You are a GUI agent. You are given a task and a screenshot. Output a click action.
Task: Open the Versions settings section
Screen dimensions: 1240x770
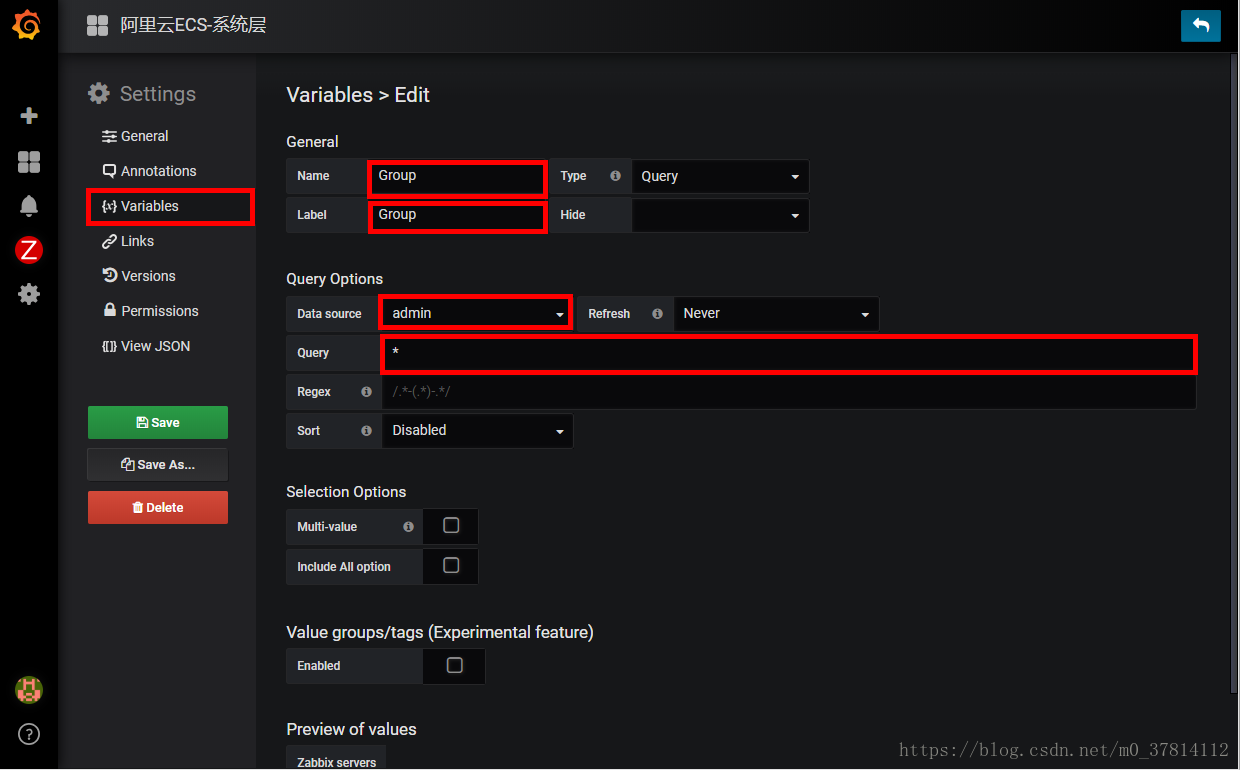pyautogui.click(x=139, y=276)
